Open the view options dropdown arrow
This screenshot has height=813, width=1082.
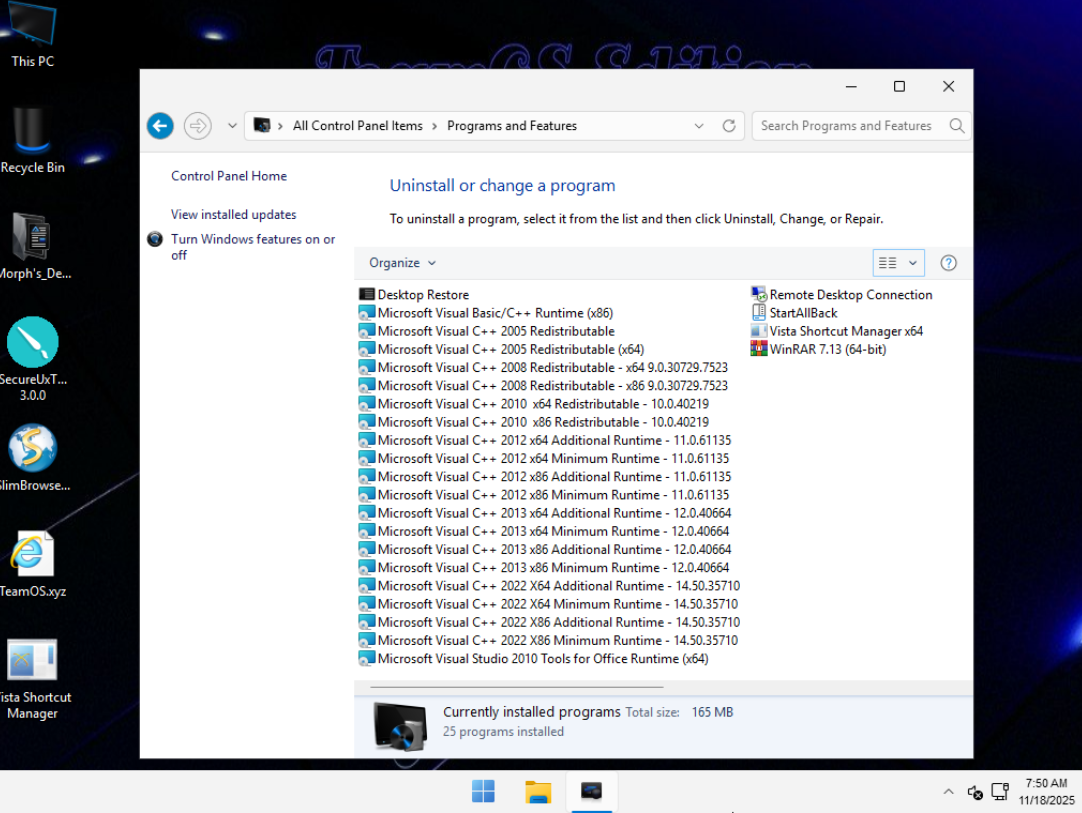912,263
